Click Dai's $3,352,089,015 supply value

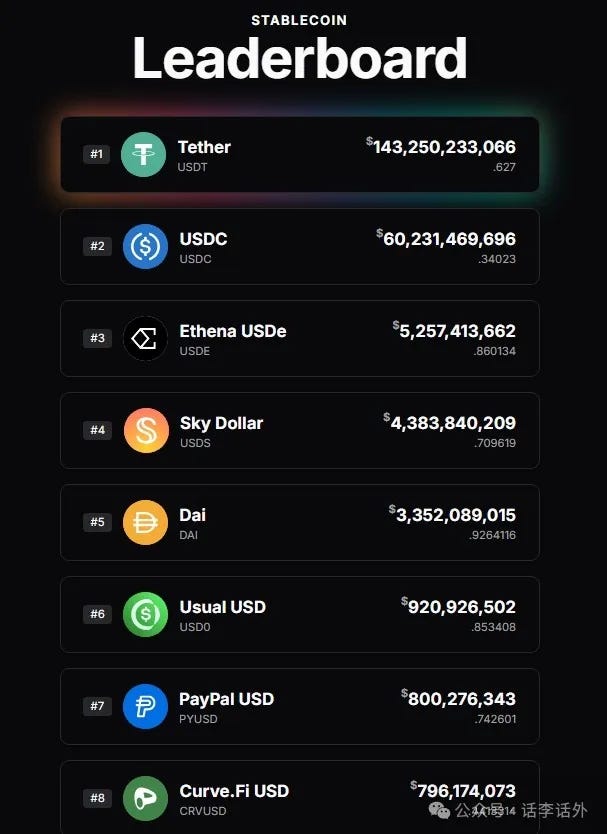(455, 515)
